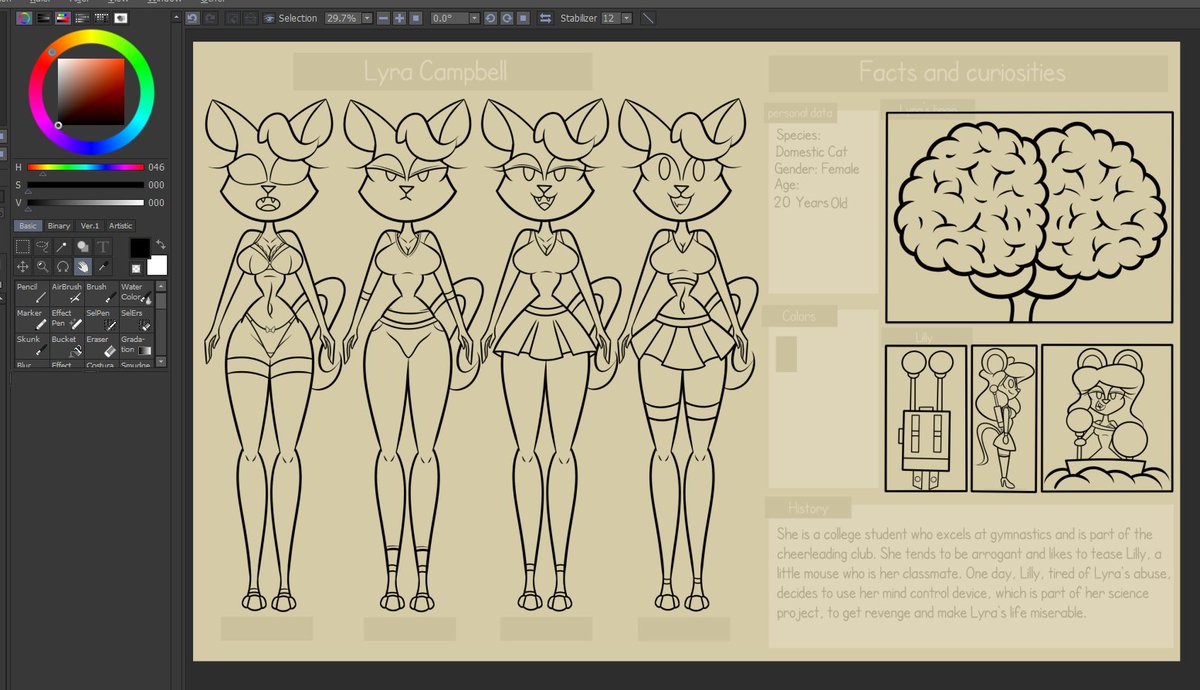The image size is (1200, 690).
Task: Select the Magic Wand tool
Action: click(62, 247)
